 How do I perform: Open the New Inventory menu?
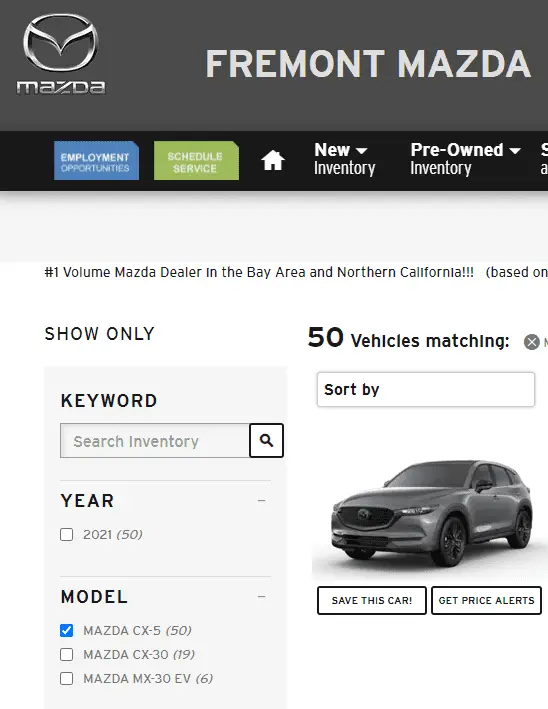click(345, 159)
